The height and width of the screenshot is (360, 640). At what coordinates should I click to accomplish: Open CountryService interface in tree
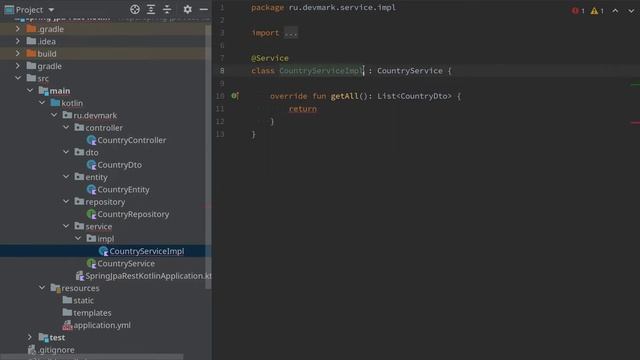(x=126, y=264)
